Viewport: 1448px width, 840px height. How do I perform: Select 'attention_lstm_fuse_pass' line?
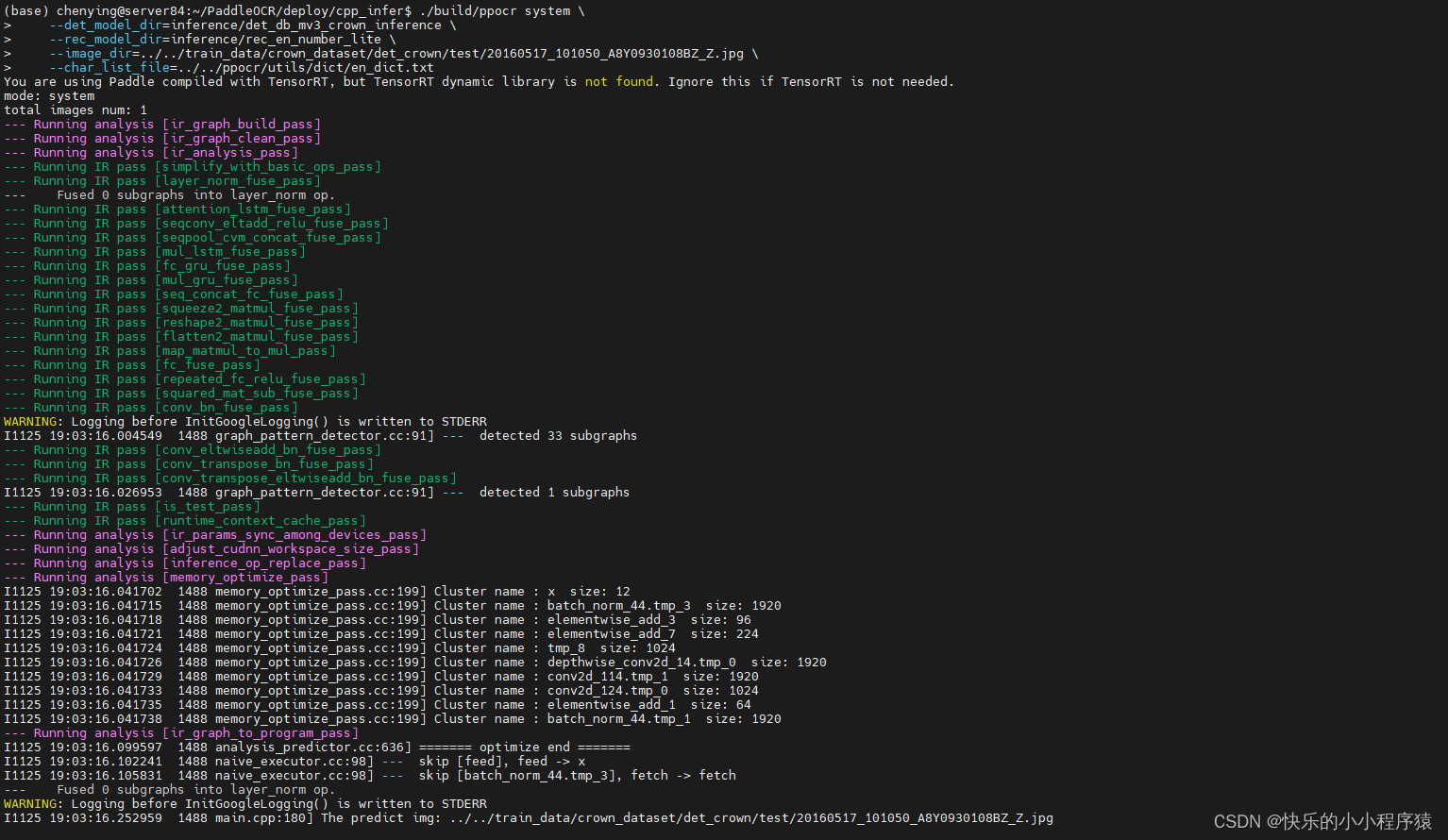coord(177,210)
